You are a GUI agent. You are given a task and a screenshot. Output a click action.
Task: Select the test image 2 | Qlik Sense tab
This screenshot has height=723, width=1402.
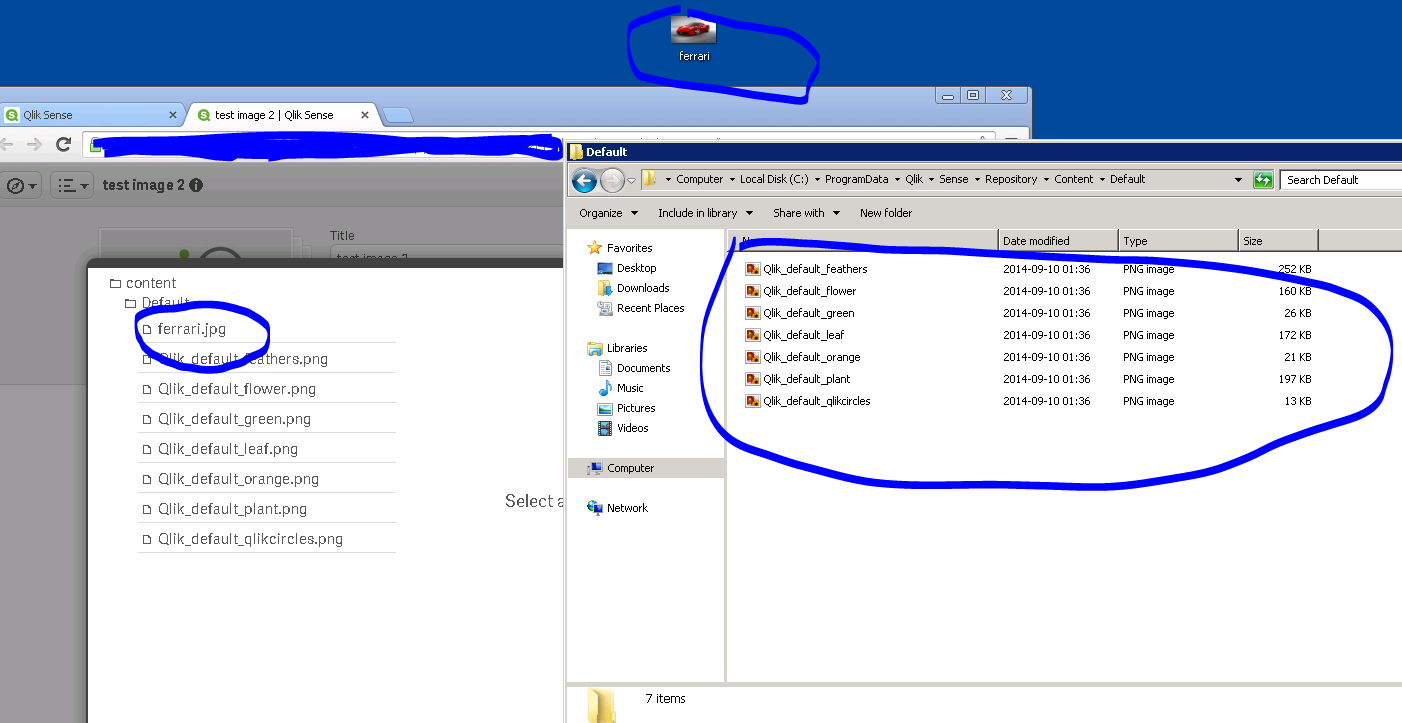click(282, 115)
